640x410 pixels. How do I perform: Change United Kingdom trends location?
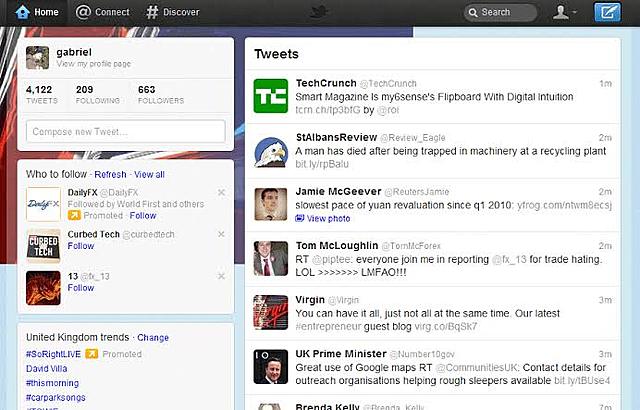153,337
